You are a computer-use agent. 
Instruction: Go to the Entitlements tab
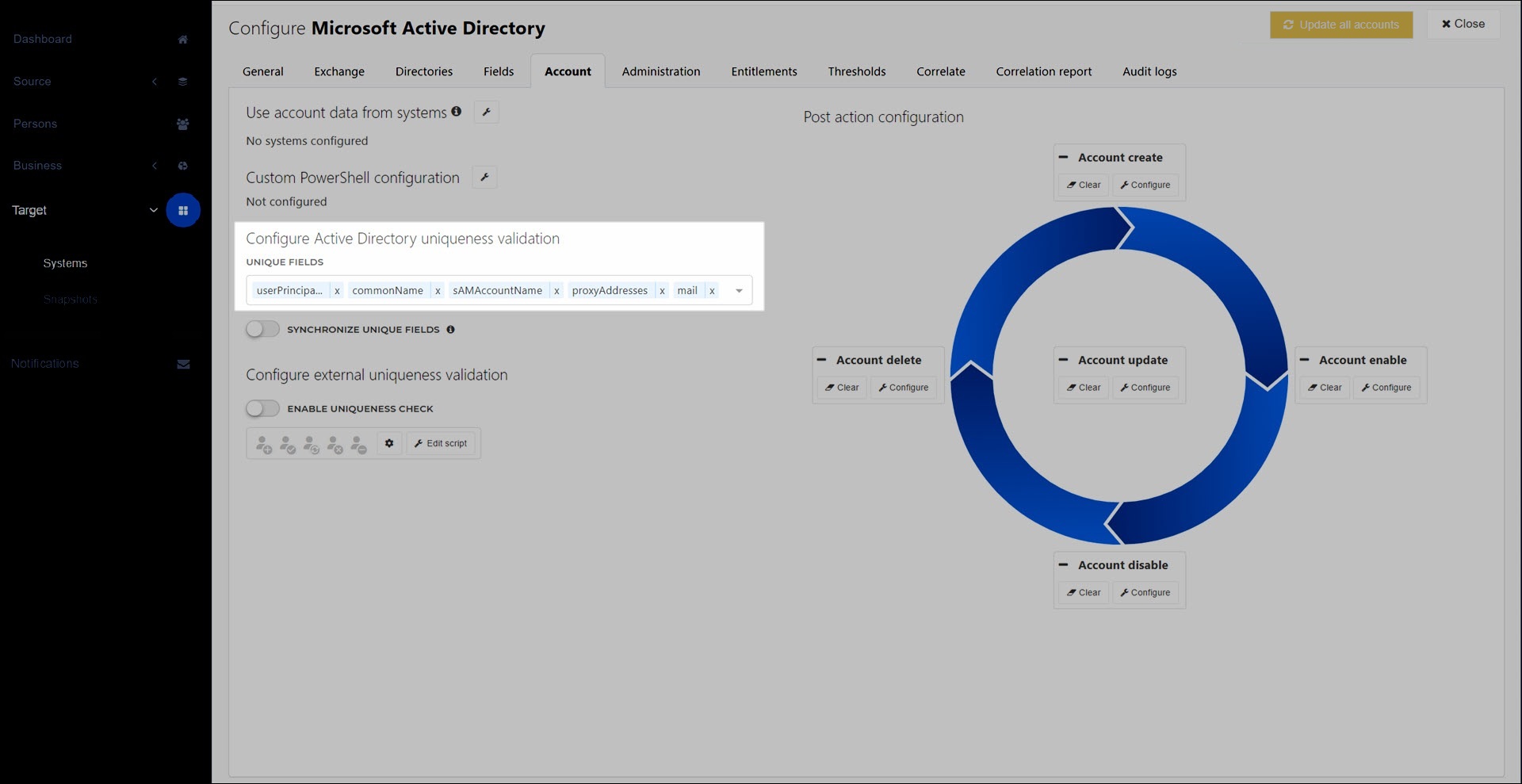coord(764,71)
